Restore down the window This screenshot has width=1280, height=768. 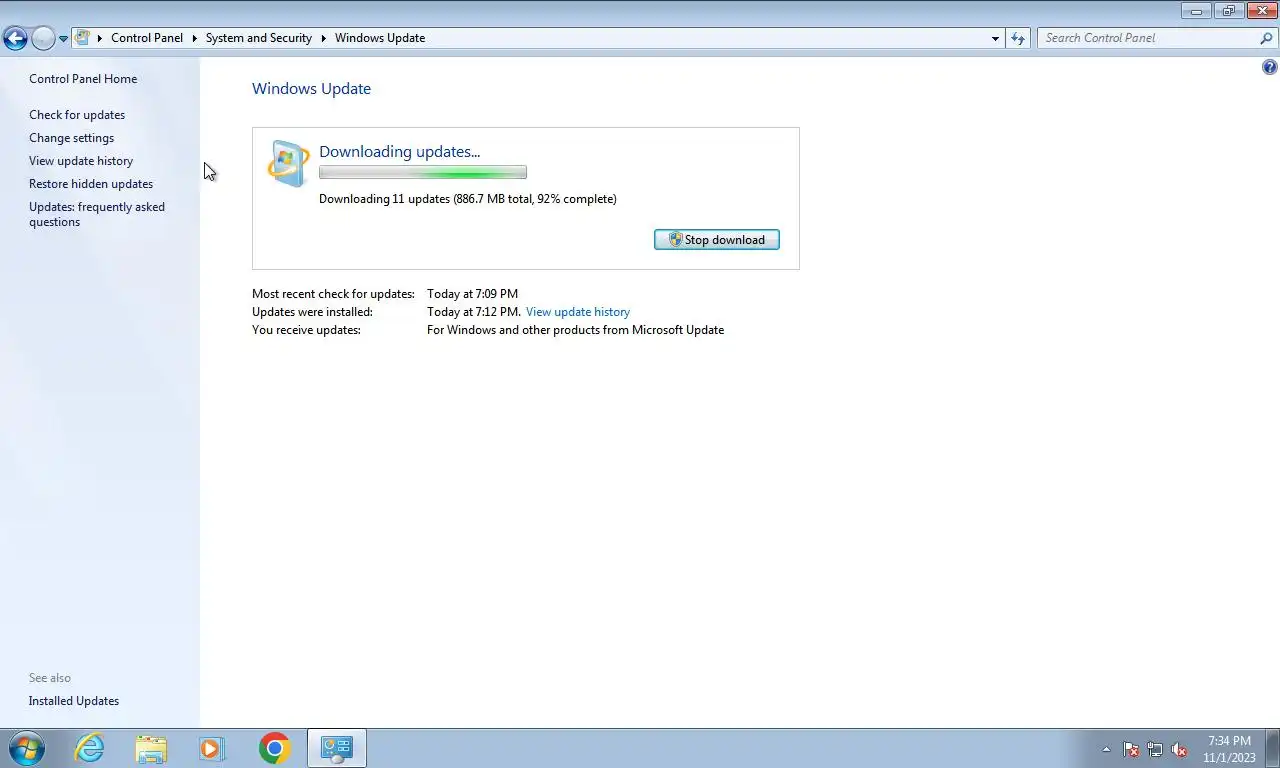tap(1228, 11)
